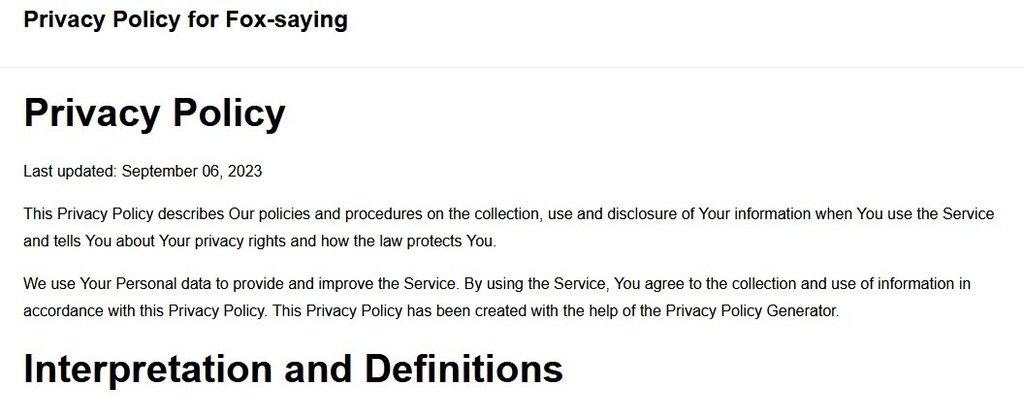Open the "Privacy Policy Generator" link

751,311
